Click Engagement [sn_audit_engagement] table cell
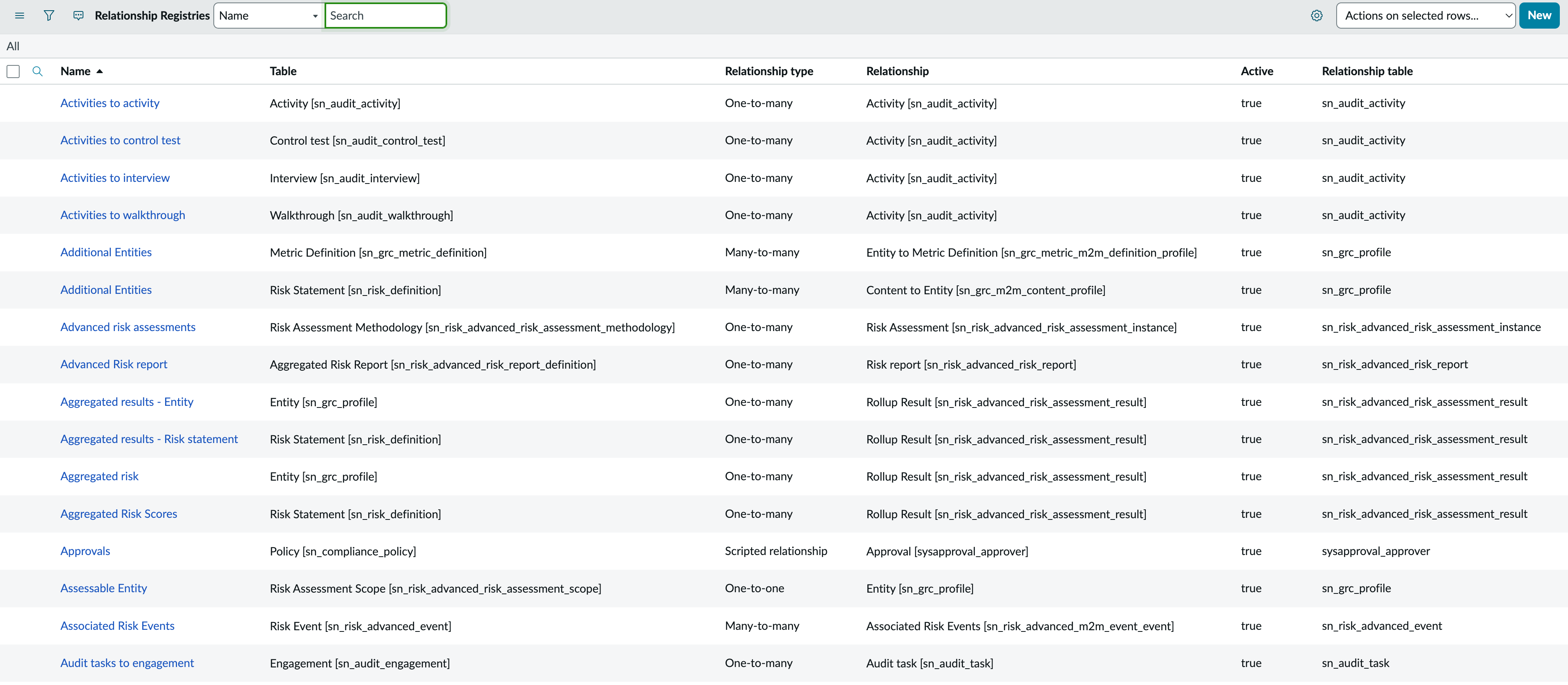Viewport: 1568px width, 685px height. pos(360,663)
